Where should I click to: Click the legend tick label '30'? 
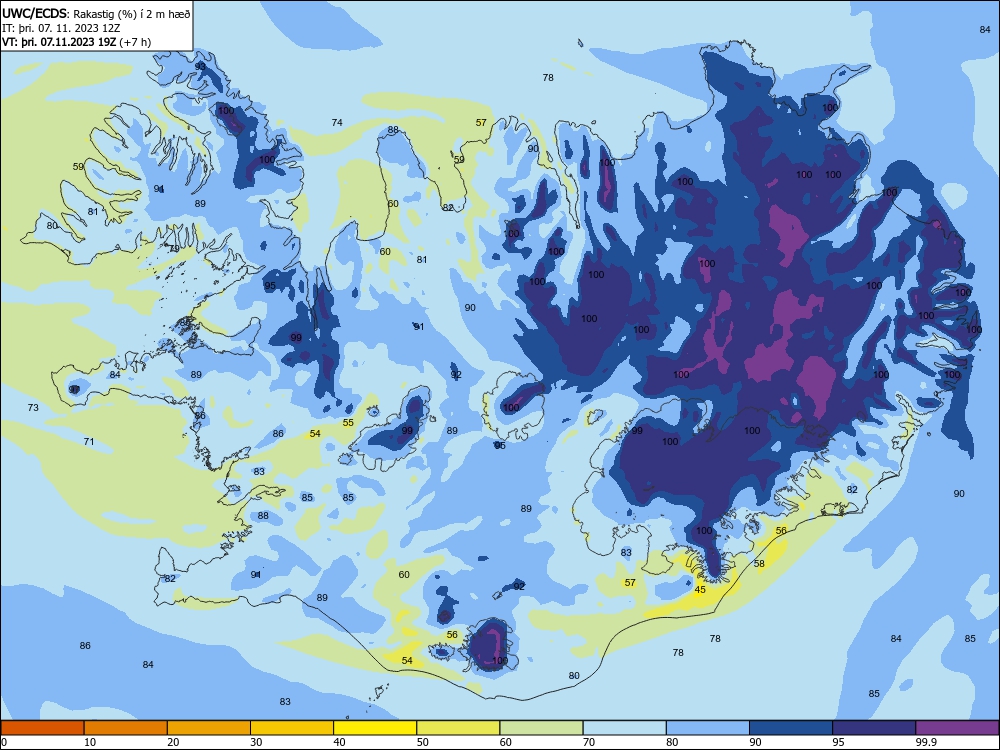click(256, 742)
